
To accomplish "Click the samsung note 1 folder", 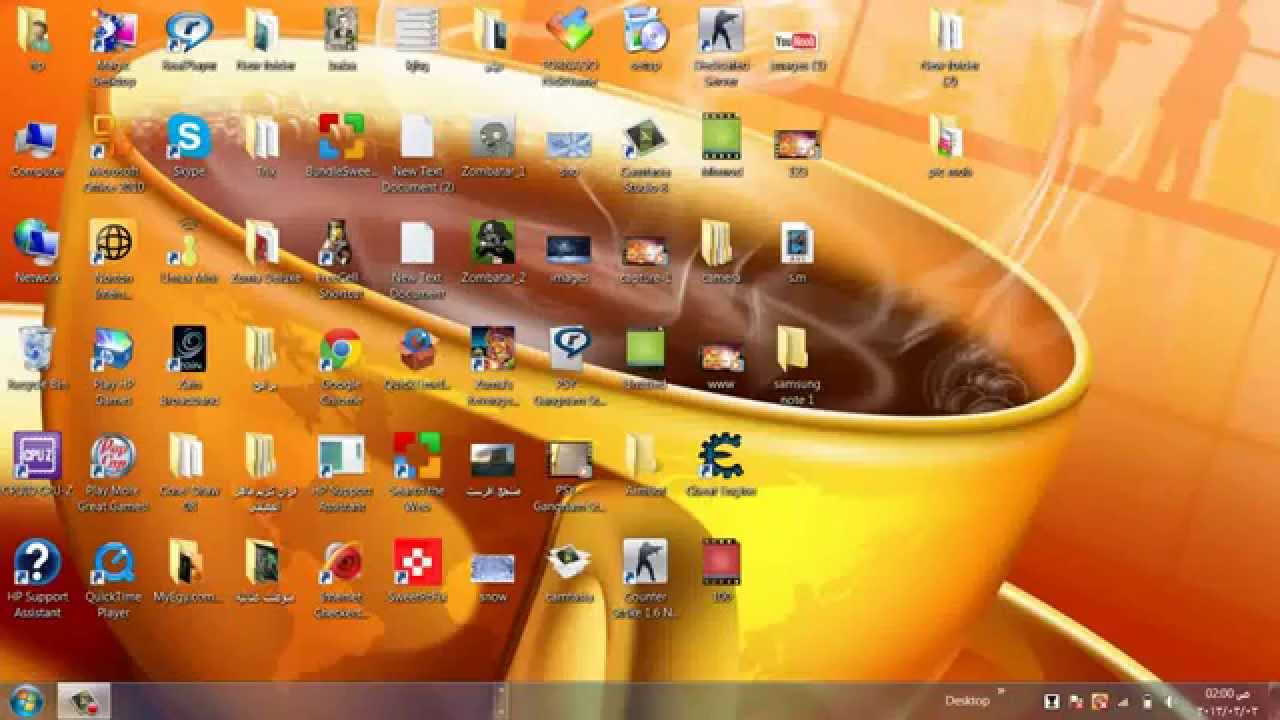I will click(797, 366).
